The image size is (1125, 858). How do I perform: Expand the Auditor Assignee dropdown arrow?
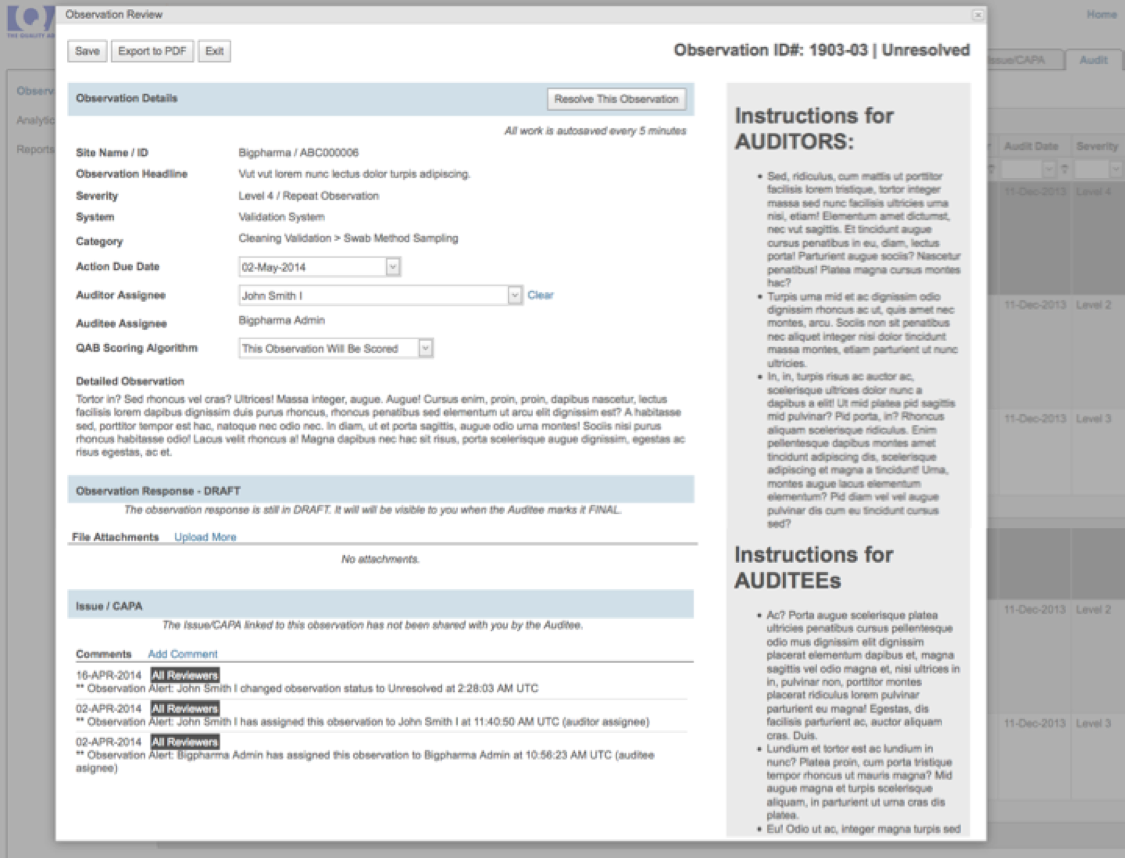515,295
